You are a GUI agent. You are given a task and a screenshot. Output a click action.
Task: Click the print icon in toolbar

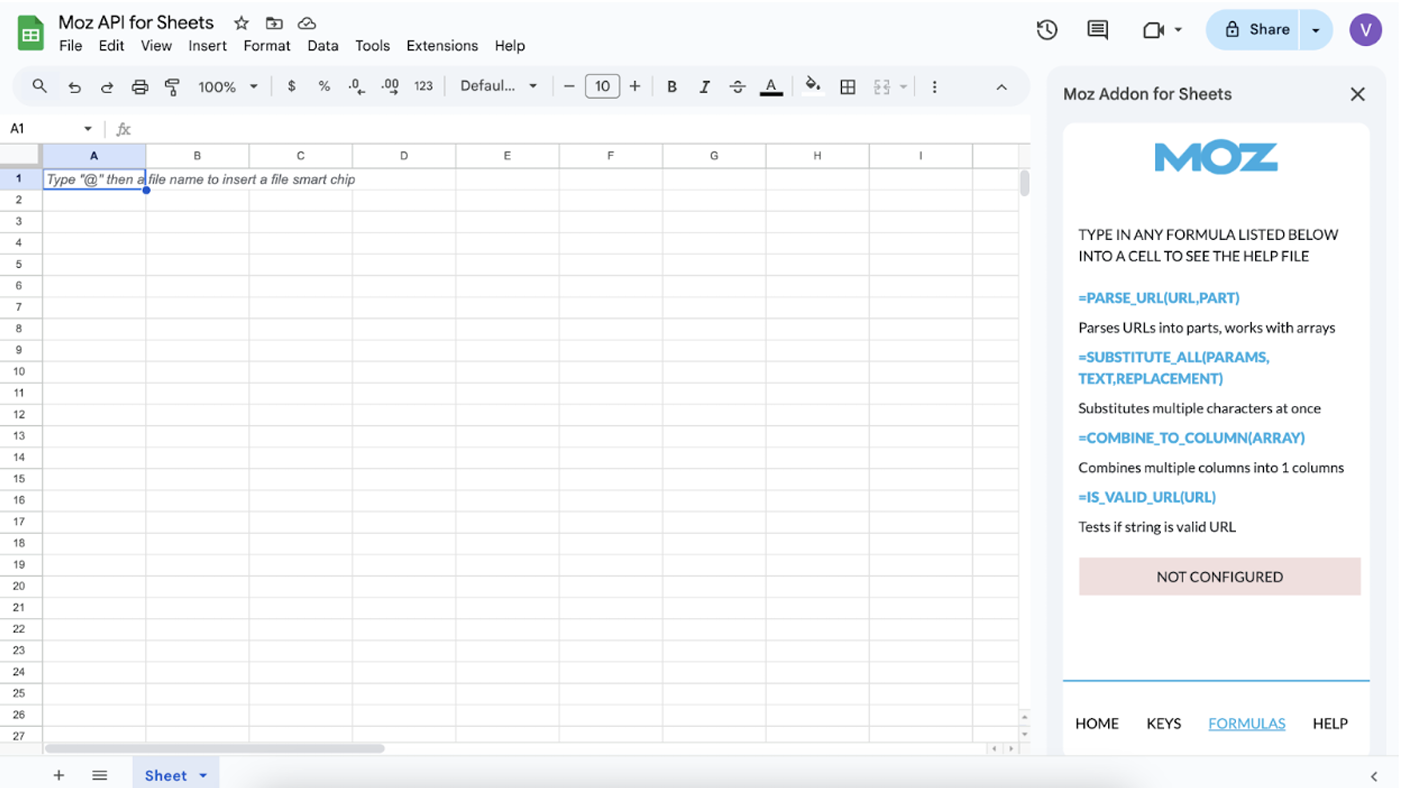[x=140, y=87]
